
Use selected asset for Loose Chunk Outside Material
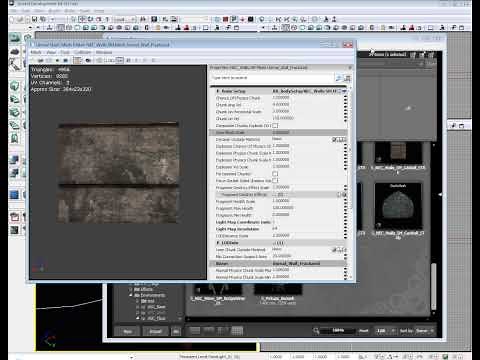tap(334, 250)
